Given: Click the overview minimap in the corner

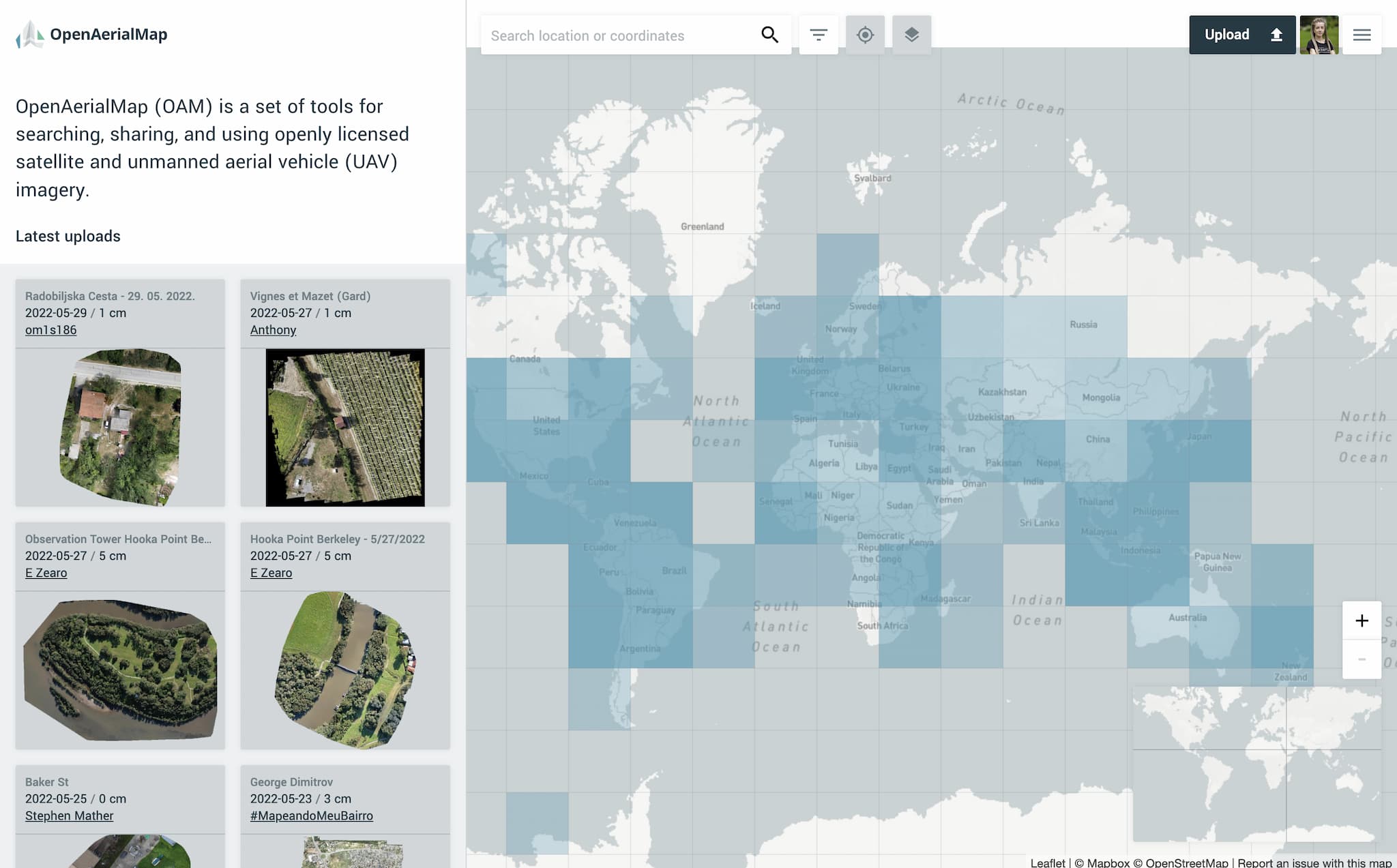Looking at the screenshot, I should [1257, 764].
